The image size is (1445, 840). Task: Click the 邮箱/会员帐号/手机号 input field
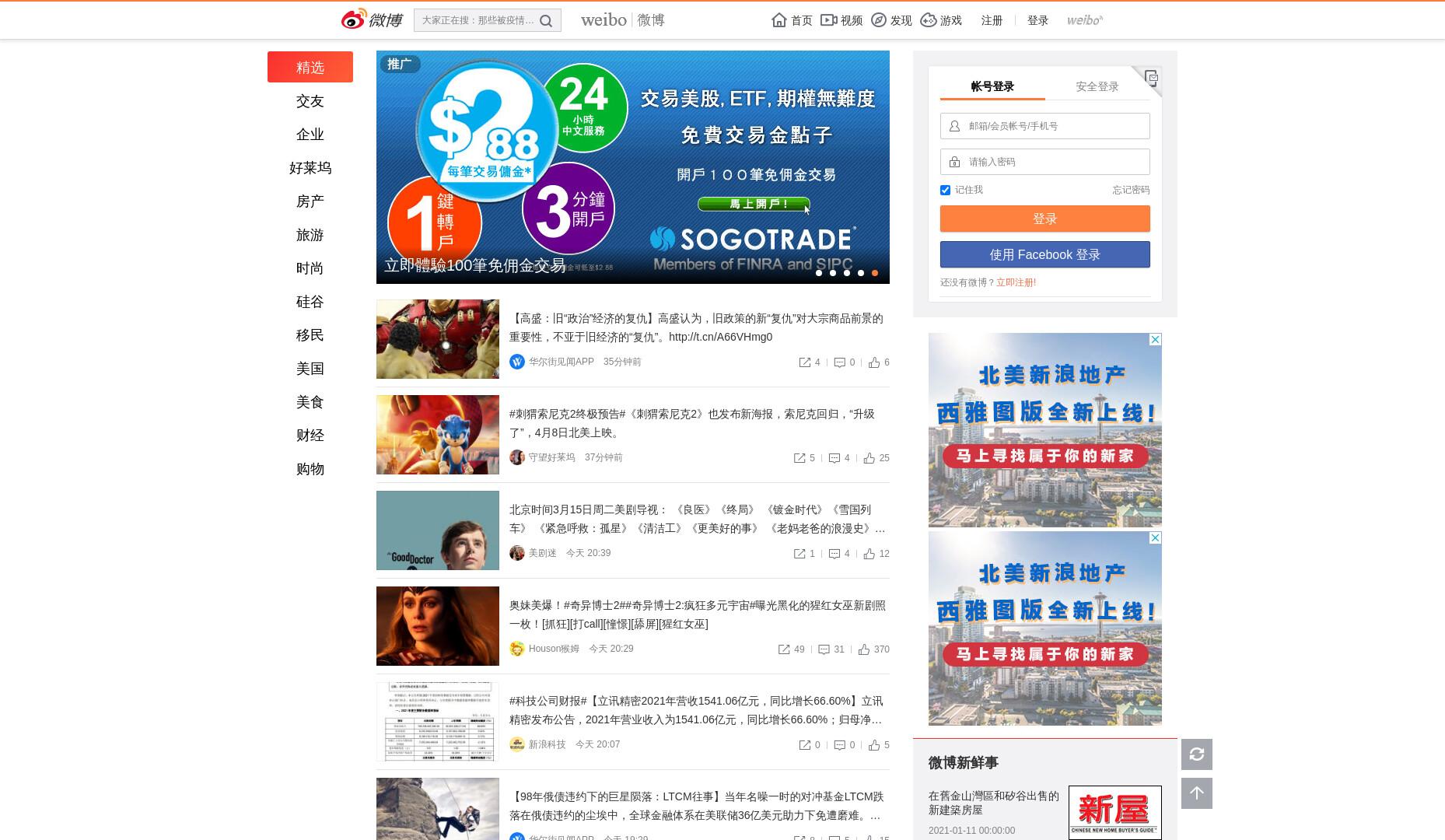pyautogui.click(x=1045, y=126)
